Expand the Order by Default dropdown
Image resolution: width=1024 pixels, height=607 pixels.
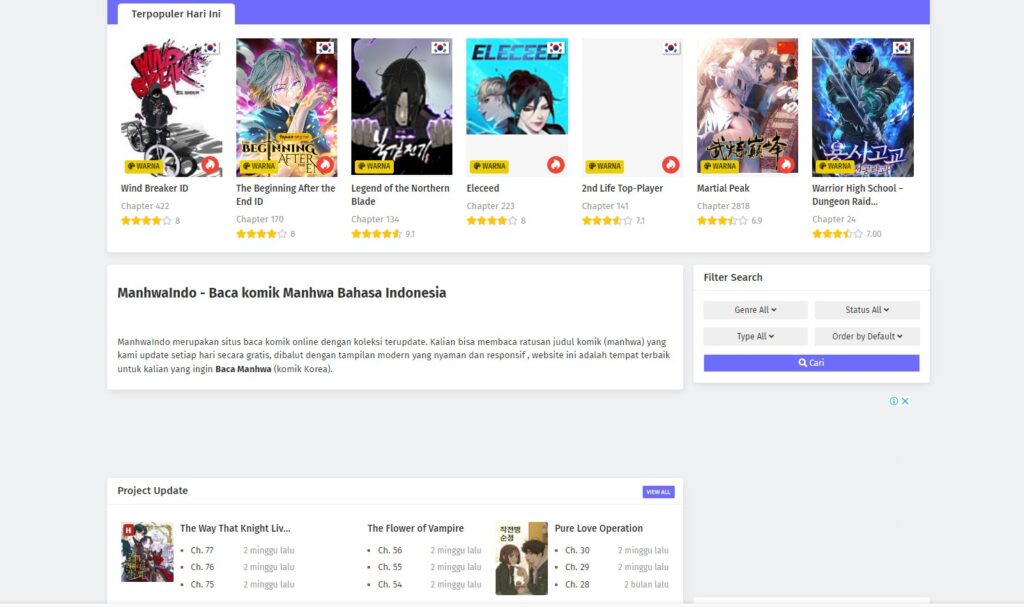click(867, 336)
